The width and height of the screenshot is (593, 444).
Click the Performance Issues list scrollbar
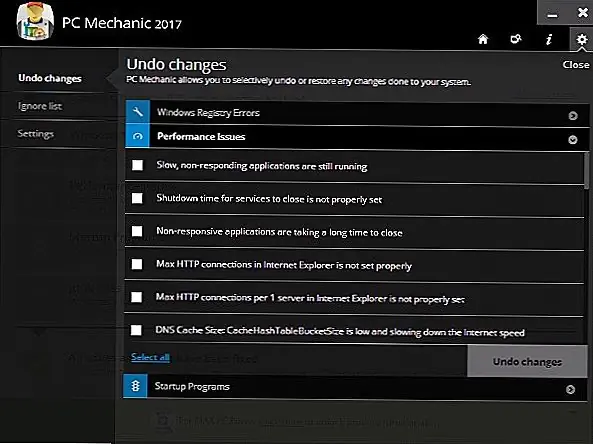pos(587,170)
